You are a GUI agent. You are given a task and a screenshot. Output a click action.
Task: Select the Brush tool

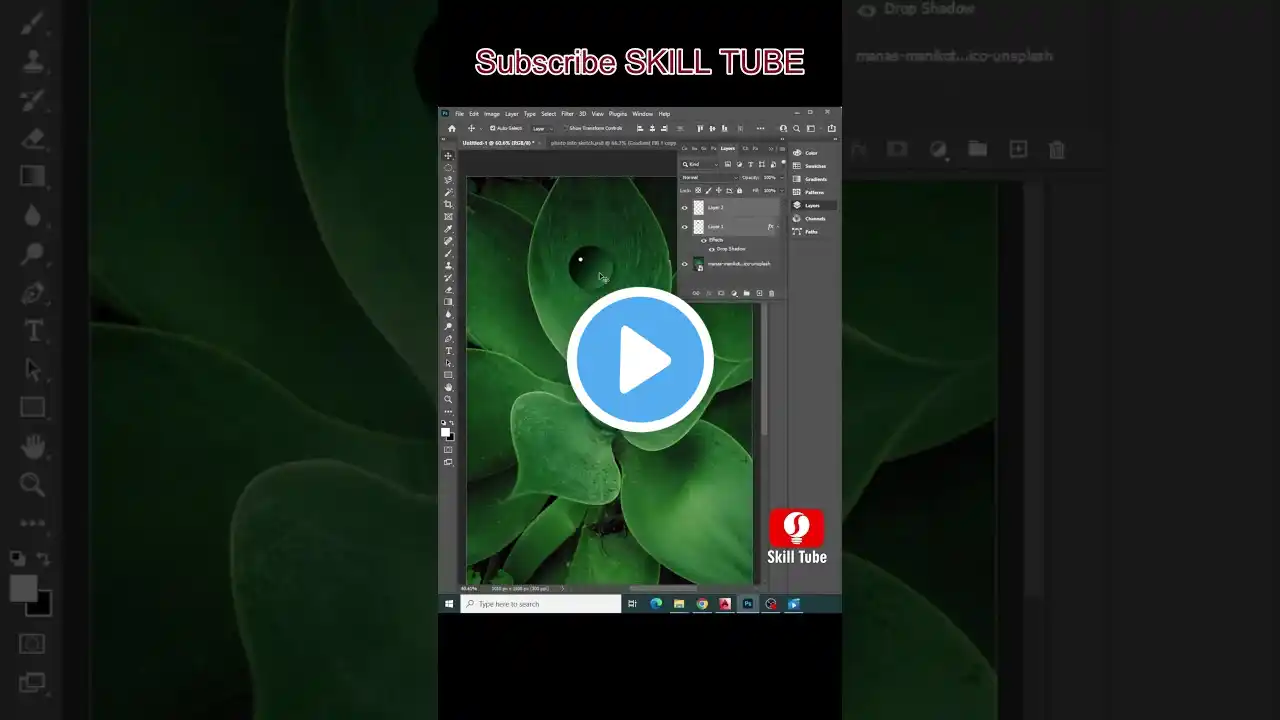(x=448, y=253)
